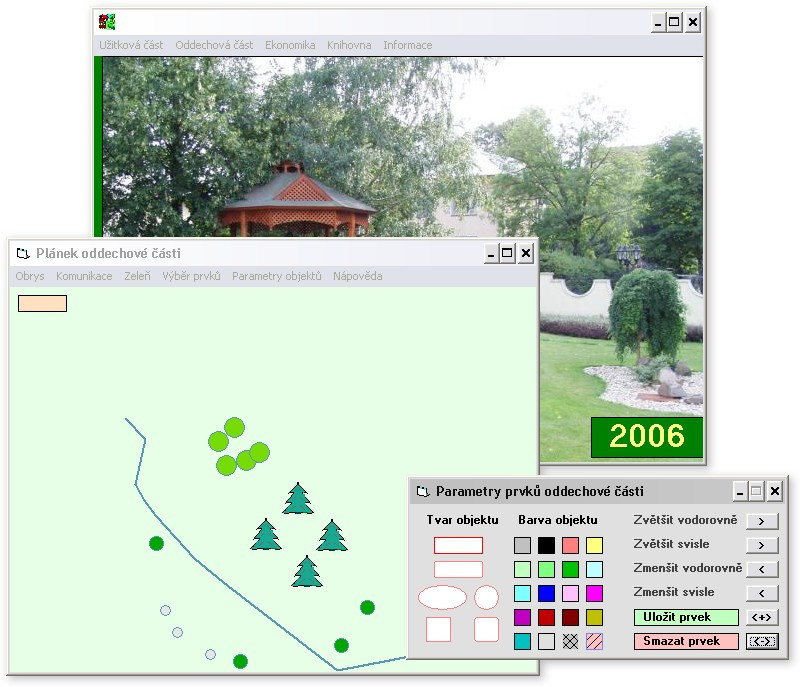The height and width of the screenshot is (687, 800).
Task: Choose the palest green color swatch
Action: click(x=522, y=569)
